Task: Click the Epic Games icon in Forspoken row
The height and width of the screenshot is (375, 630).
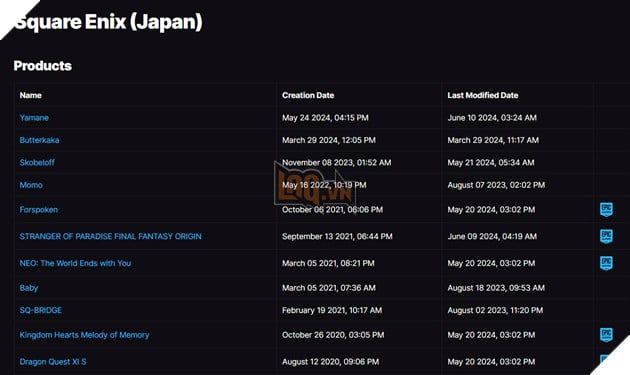Action: [606, 209]
